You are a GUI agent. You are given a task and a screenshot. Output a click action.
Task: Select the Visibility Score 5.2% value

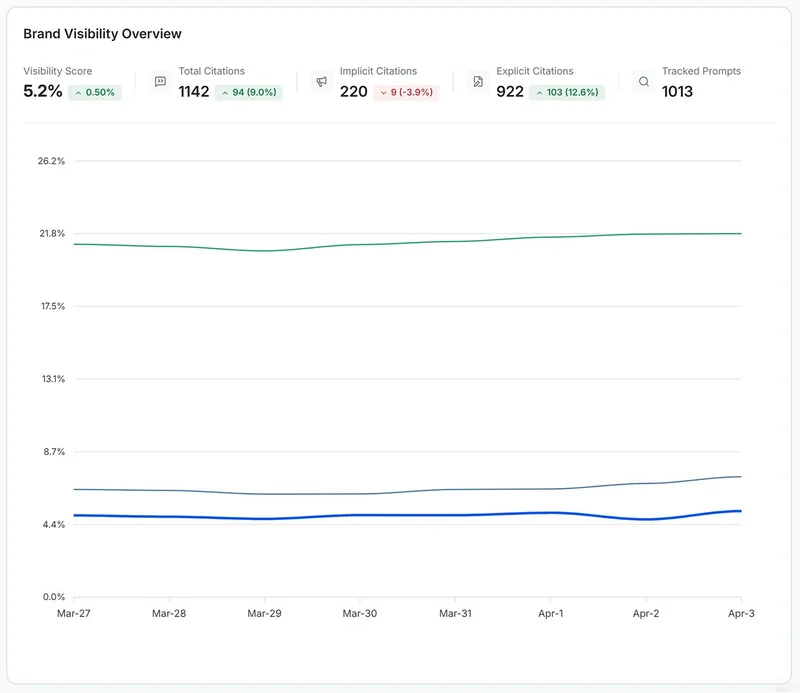(x=43, y=92)
